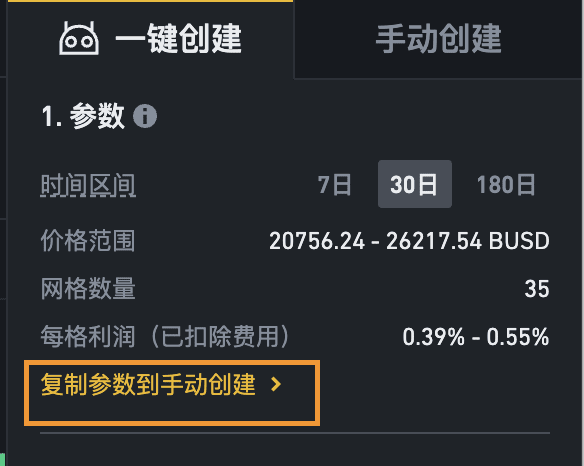584x466 pixels.
Task: Select the 180日 time range option
Action: [506, 184]
